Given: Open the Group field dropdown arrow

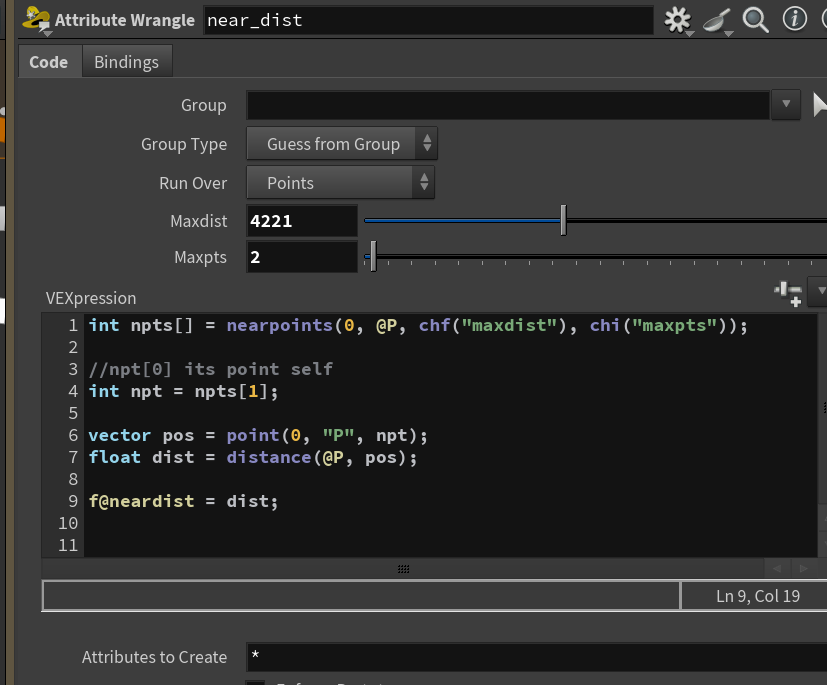Looking at the screenshot, I should 786,104.
